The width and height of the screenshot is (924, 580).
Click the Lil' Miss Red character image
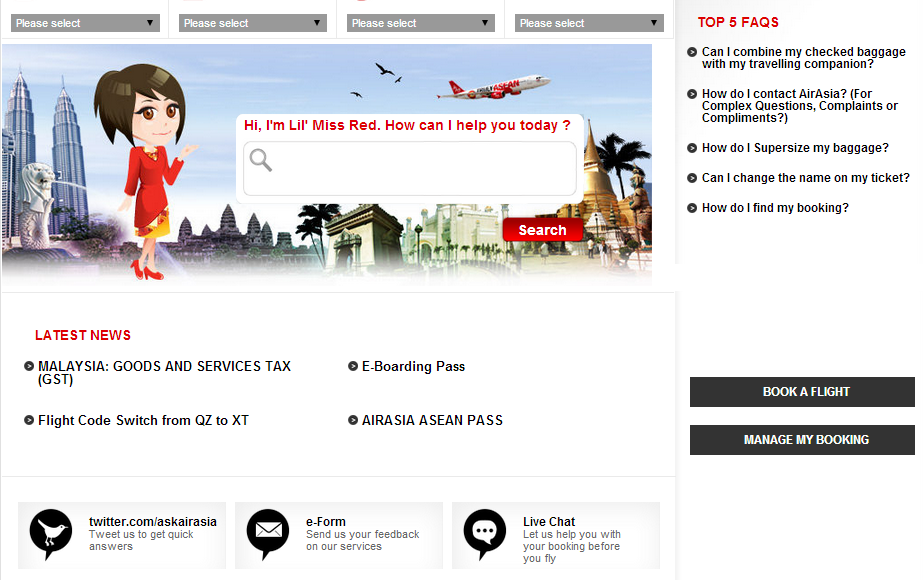click(146, 171)
